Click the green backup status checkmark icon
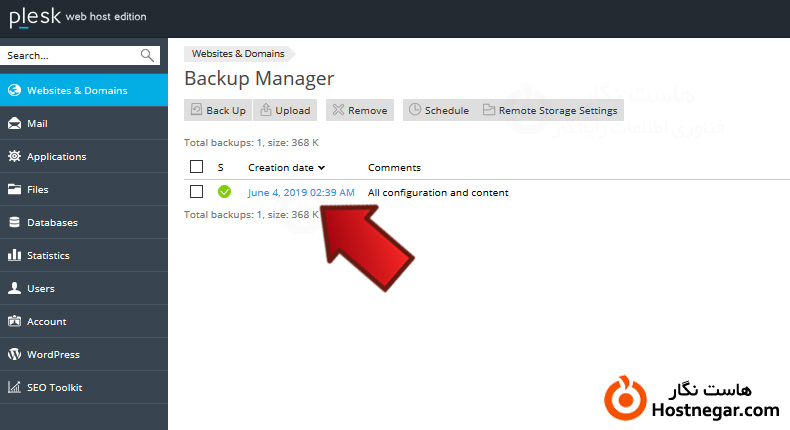790x430 pixels. click(224, 192)
